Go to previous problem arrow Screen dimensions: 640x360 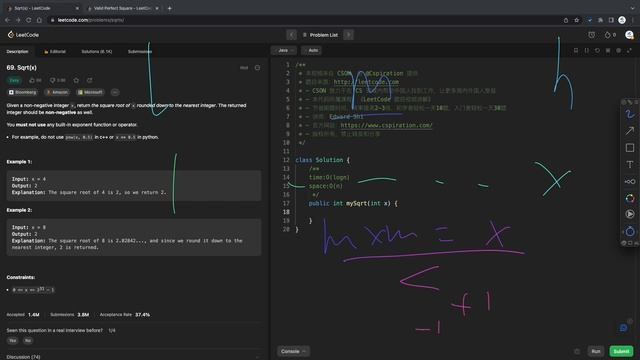coord(291,35)
